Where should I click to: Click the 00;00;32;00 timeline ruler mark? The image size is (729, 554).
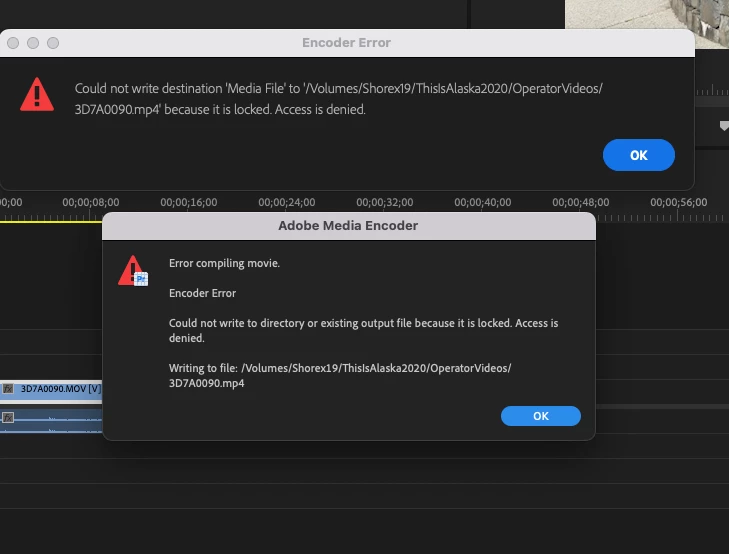tap(384, 202)
